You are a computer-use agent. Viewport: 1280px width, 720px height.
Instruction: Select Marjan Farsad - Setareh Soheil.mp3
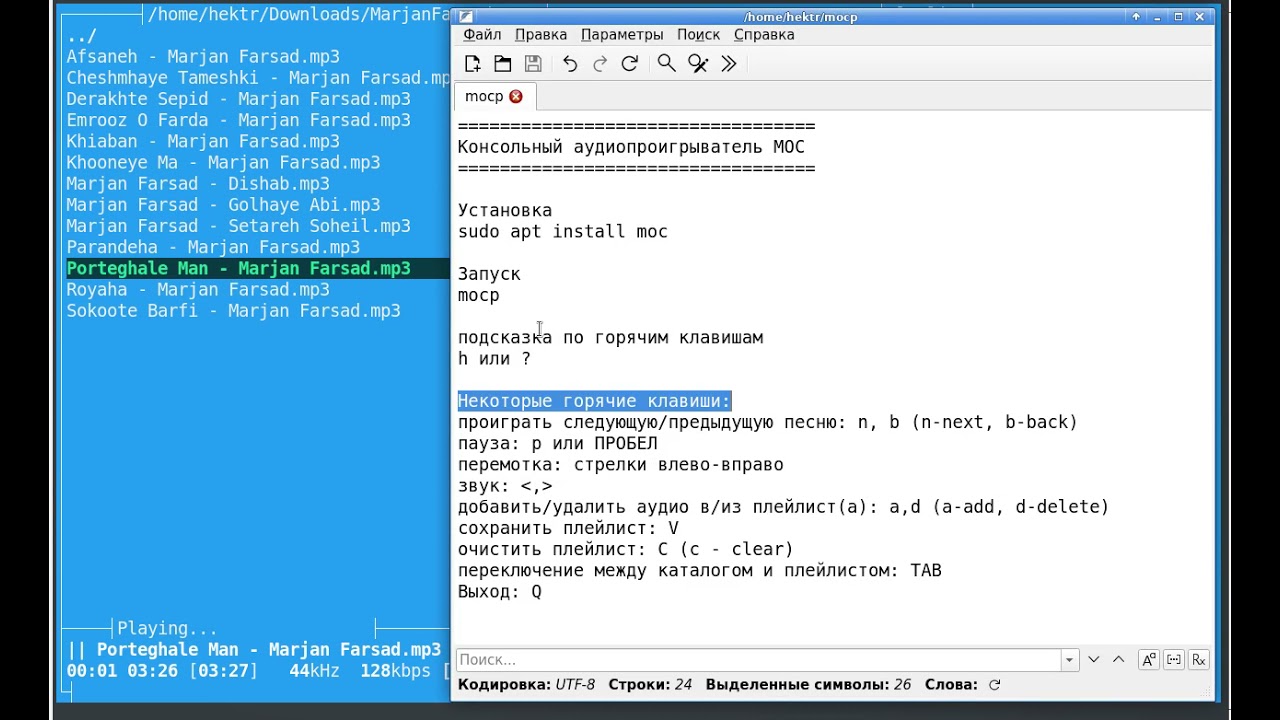[x=238, y=226]
